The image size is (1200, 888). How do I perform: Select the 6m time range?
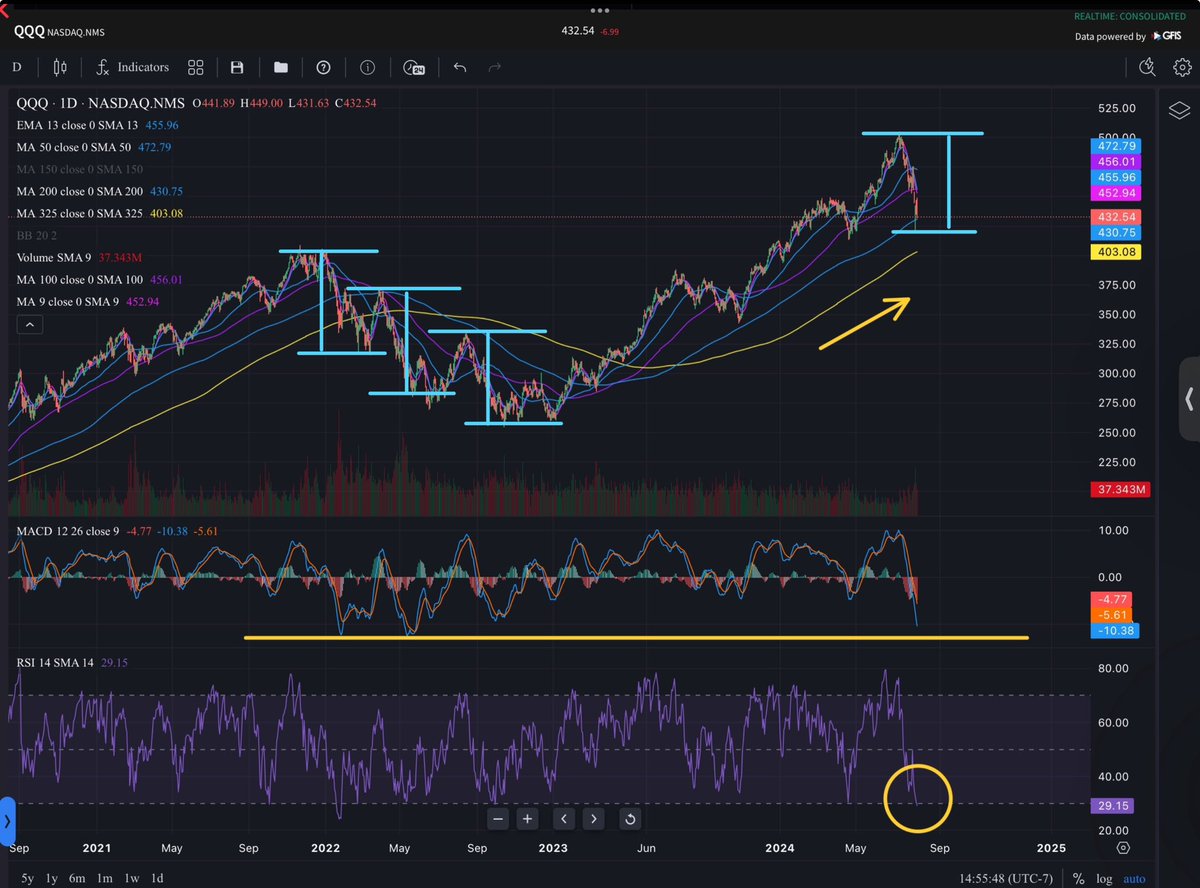coord(78,878)
